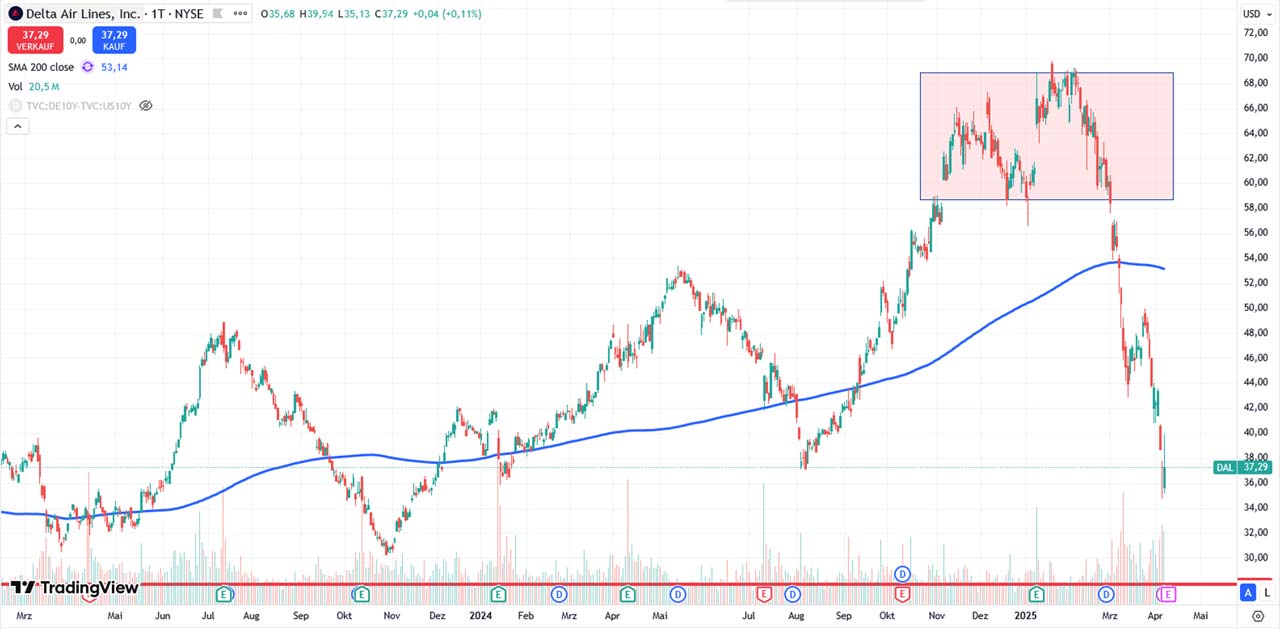Click the low value L35,13
This screenshot has width=1280, height=630.
[x=354, y=15]
